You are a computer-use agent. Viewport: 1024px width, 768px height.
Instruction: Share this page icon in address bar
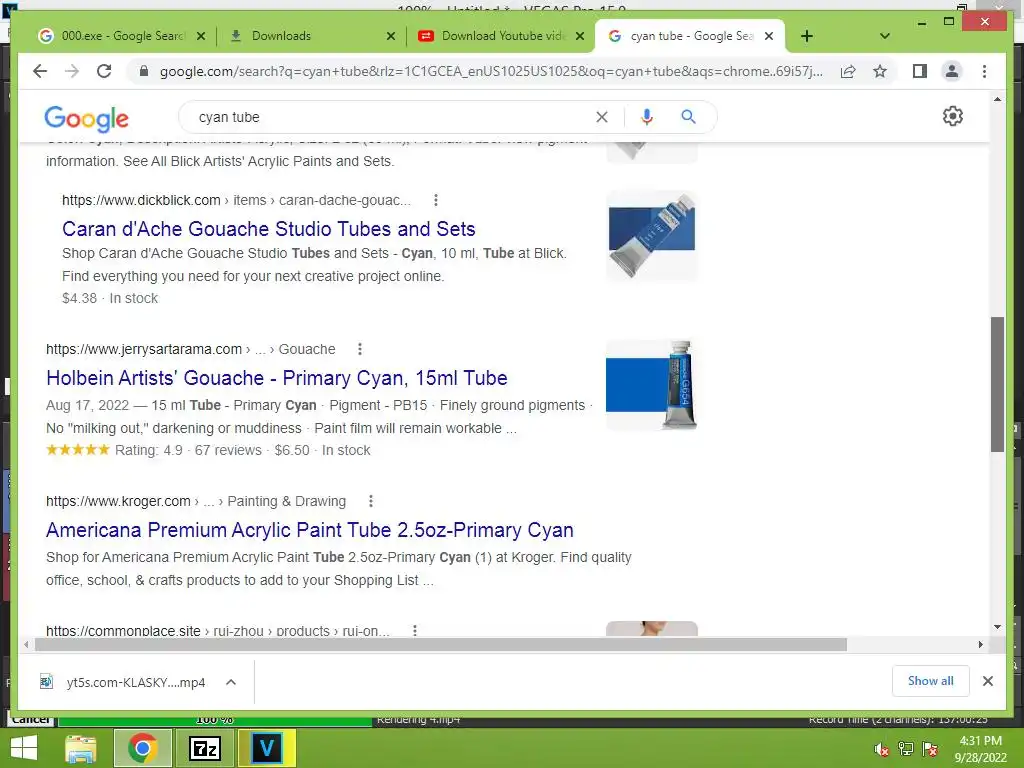pos(848,71)
